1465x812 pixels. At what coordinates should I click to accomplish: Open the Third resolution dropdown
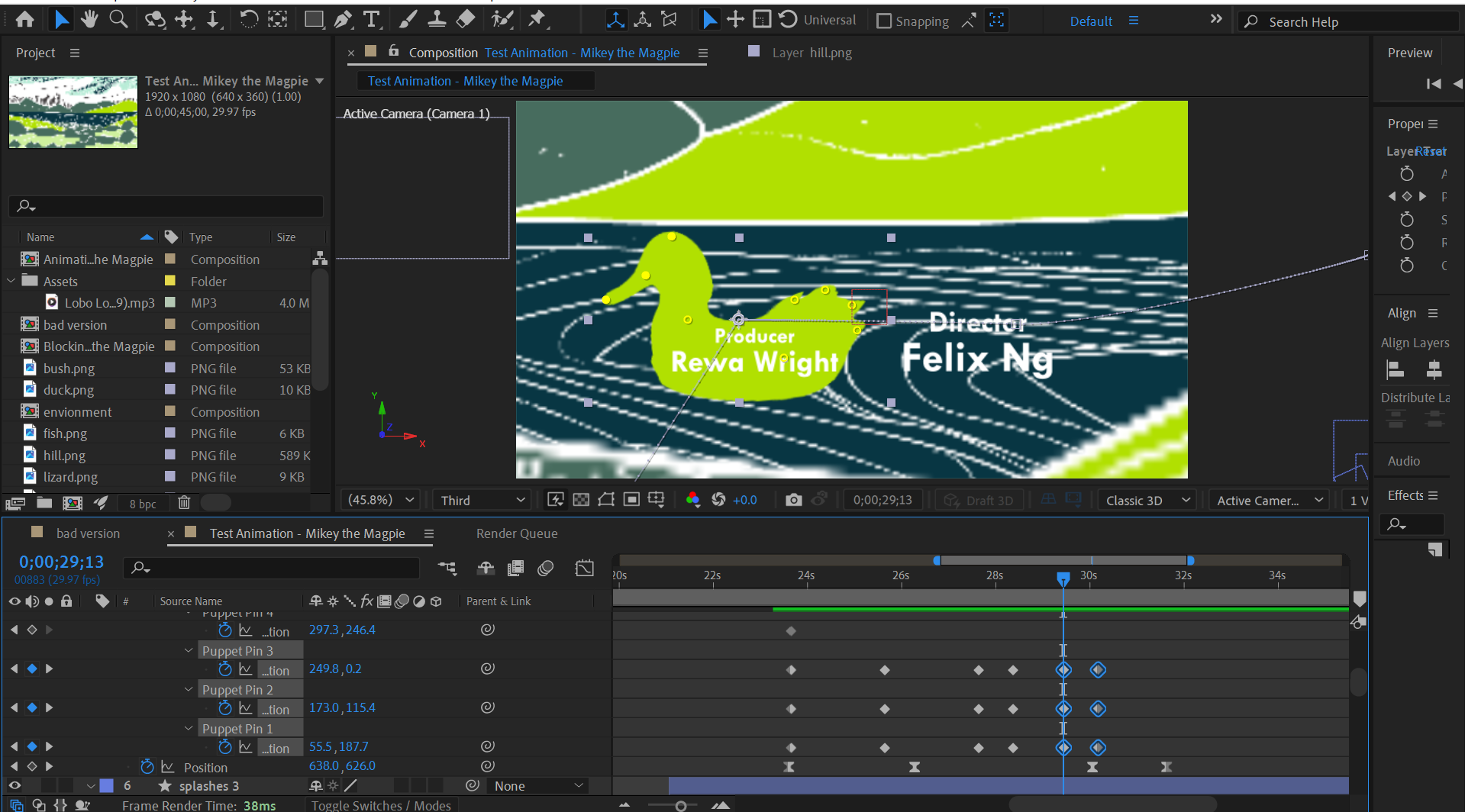pos(482,500)
